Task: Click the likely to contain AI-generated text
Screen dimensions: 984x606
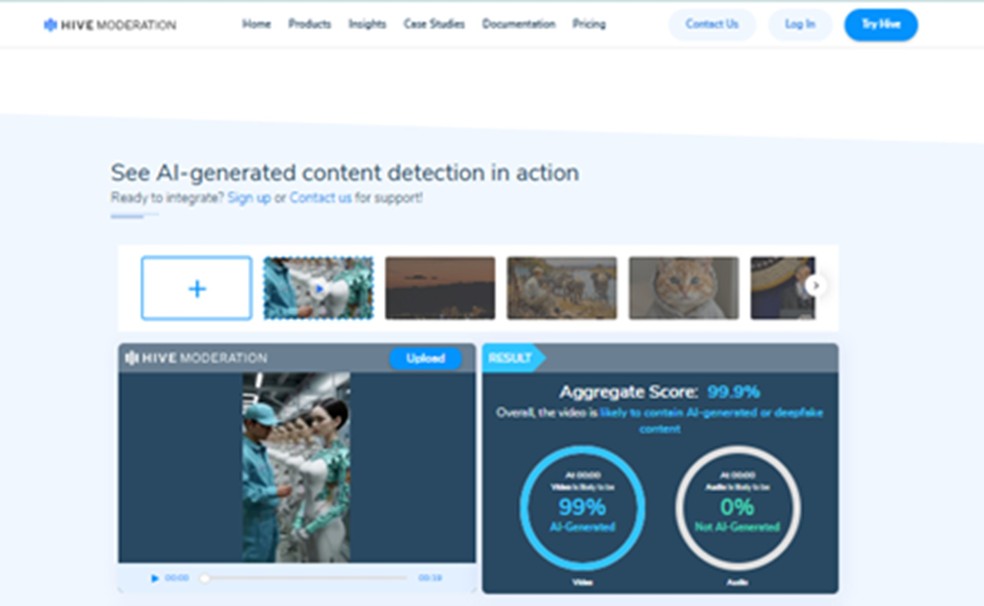Action: pyautogui.click(x=711, y=420)
